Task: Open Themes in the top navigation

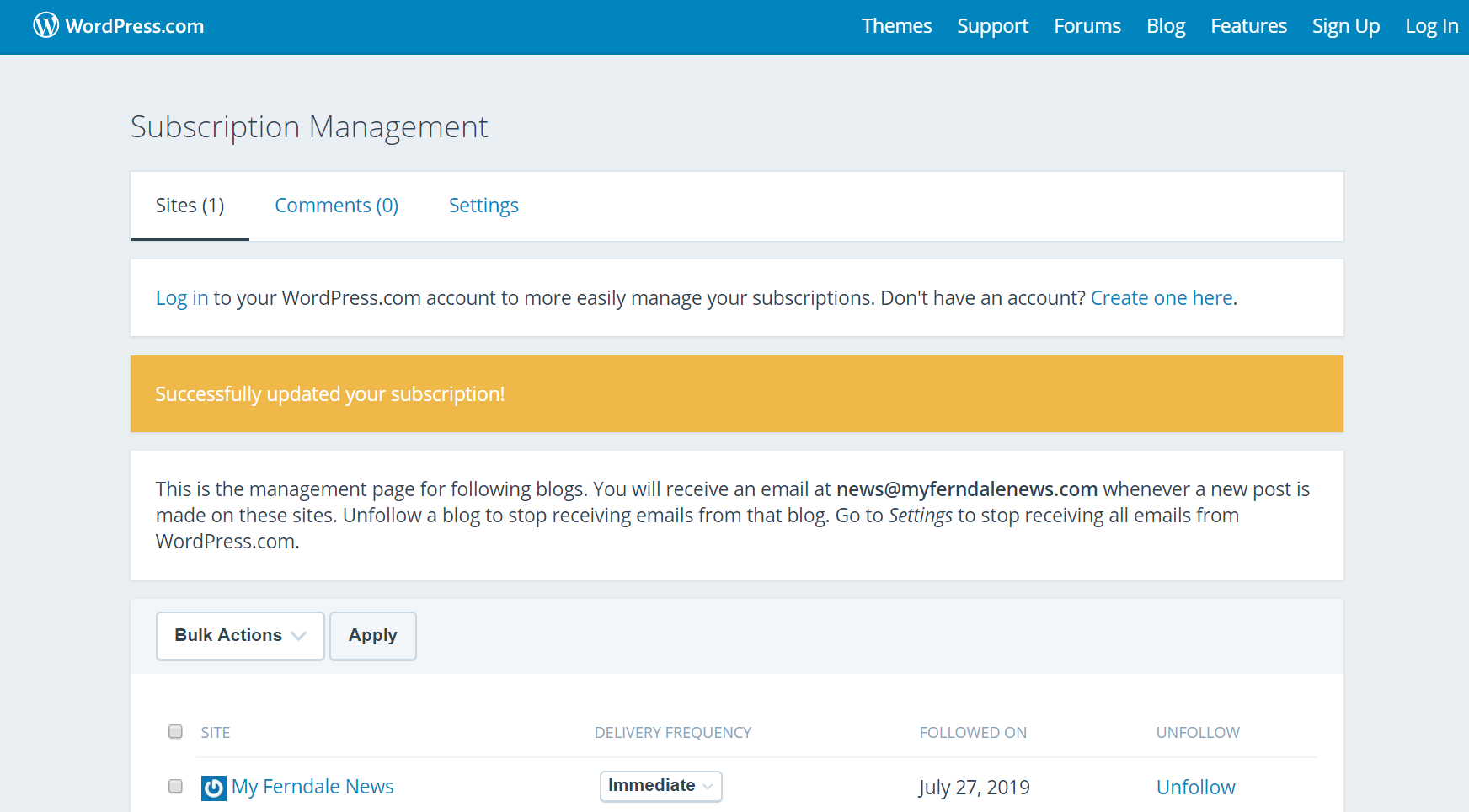Action: pyautogui.click(x=896, y=26)
